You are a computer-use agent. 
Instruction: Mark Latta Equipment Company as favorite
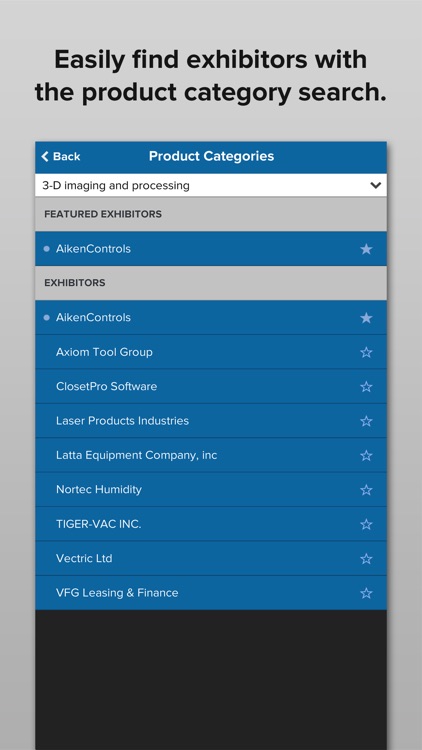[366, 455]
